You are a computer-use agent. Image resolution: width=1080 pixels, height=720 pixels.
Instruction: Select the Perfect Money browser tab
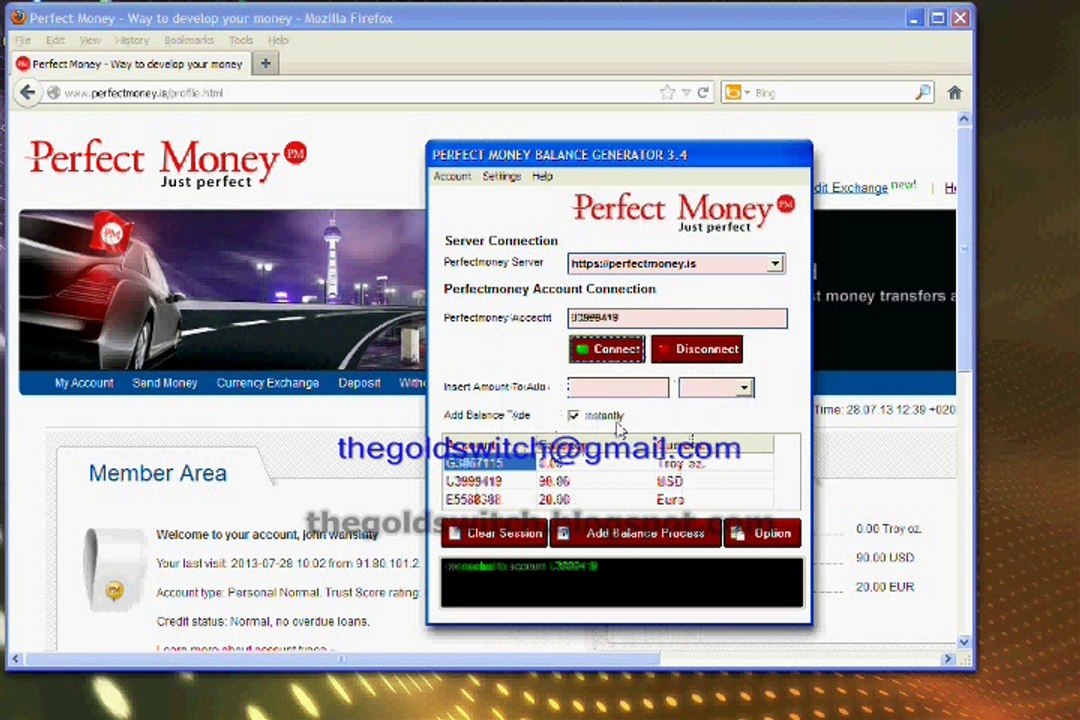click(x=131, y=64)
